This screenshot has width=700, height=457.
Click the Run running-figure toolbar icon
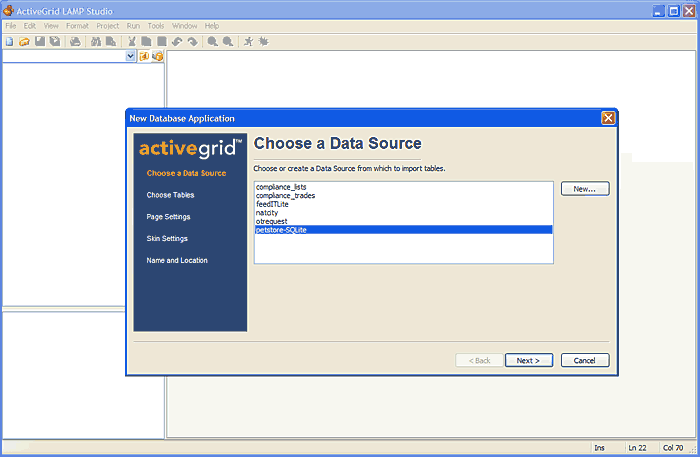tap(248, 42)
